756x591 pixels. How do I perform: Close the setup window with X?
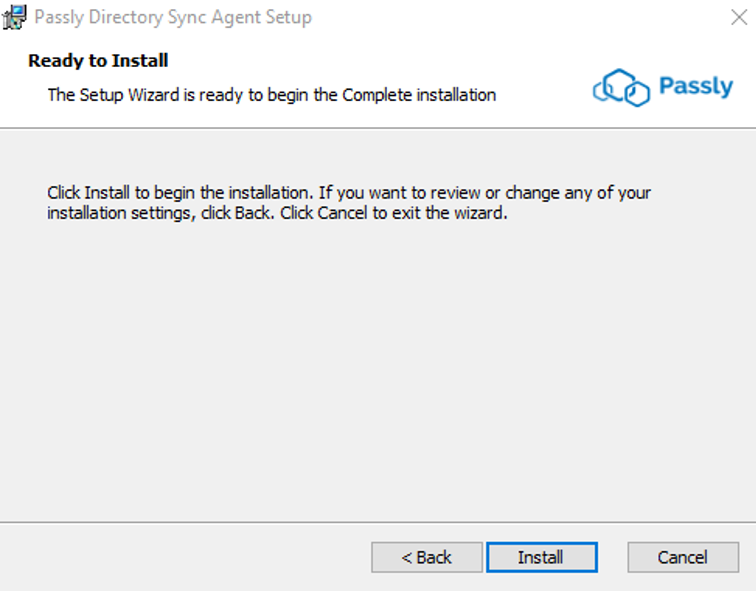(739, 17)
